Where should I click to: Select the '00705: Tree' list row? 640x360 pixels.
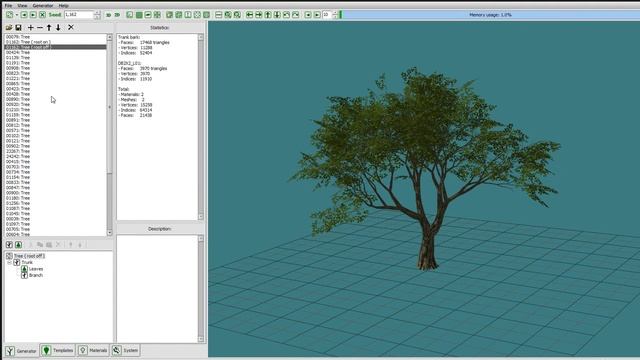(x=56, y=229)
